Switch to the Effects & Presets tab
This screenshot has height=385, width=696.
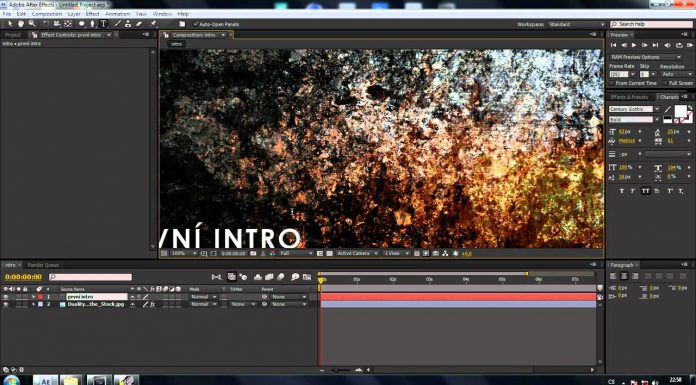[629, 97]
